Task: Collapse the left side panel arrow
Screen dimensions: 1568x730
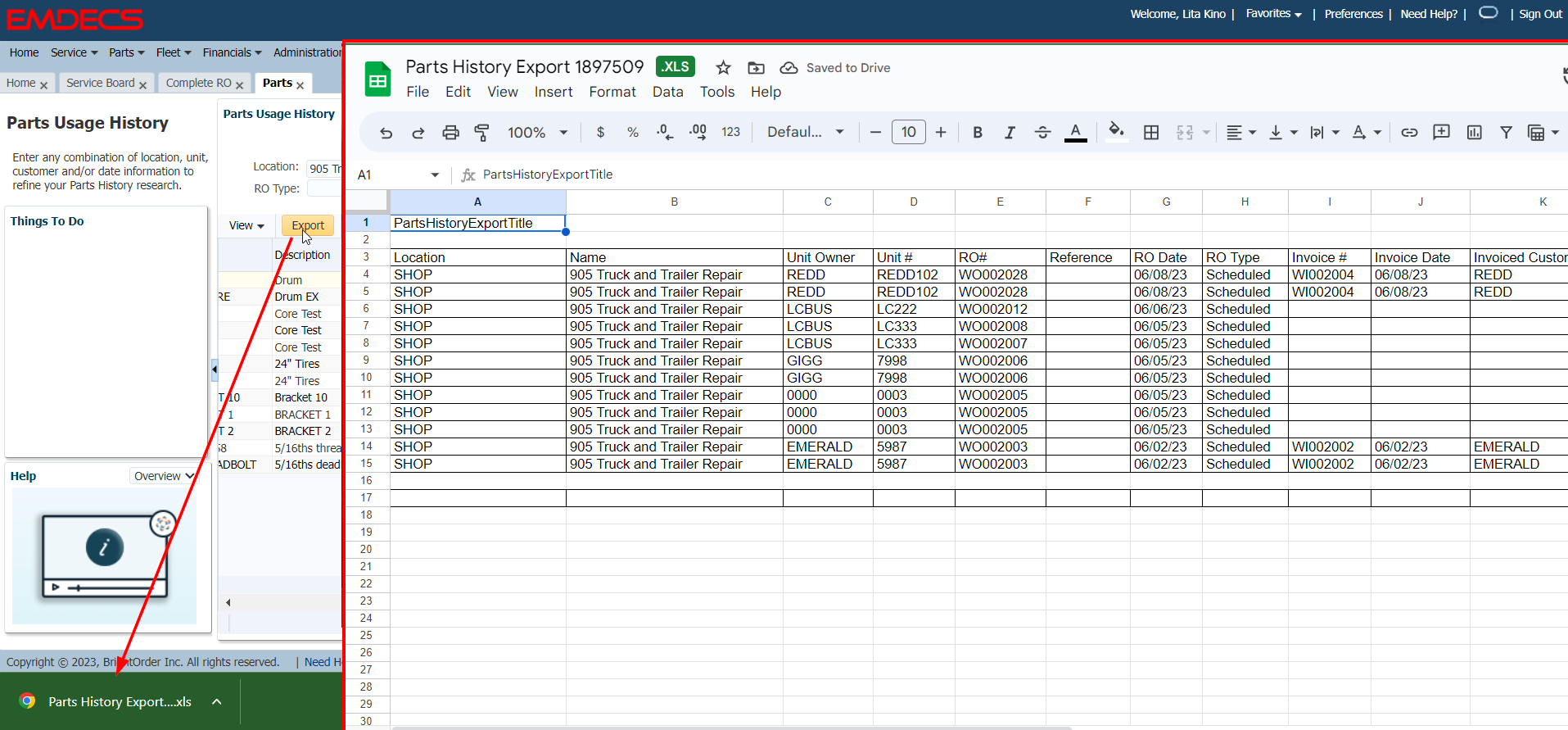Action: coord(215,370)
